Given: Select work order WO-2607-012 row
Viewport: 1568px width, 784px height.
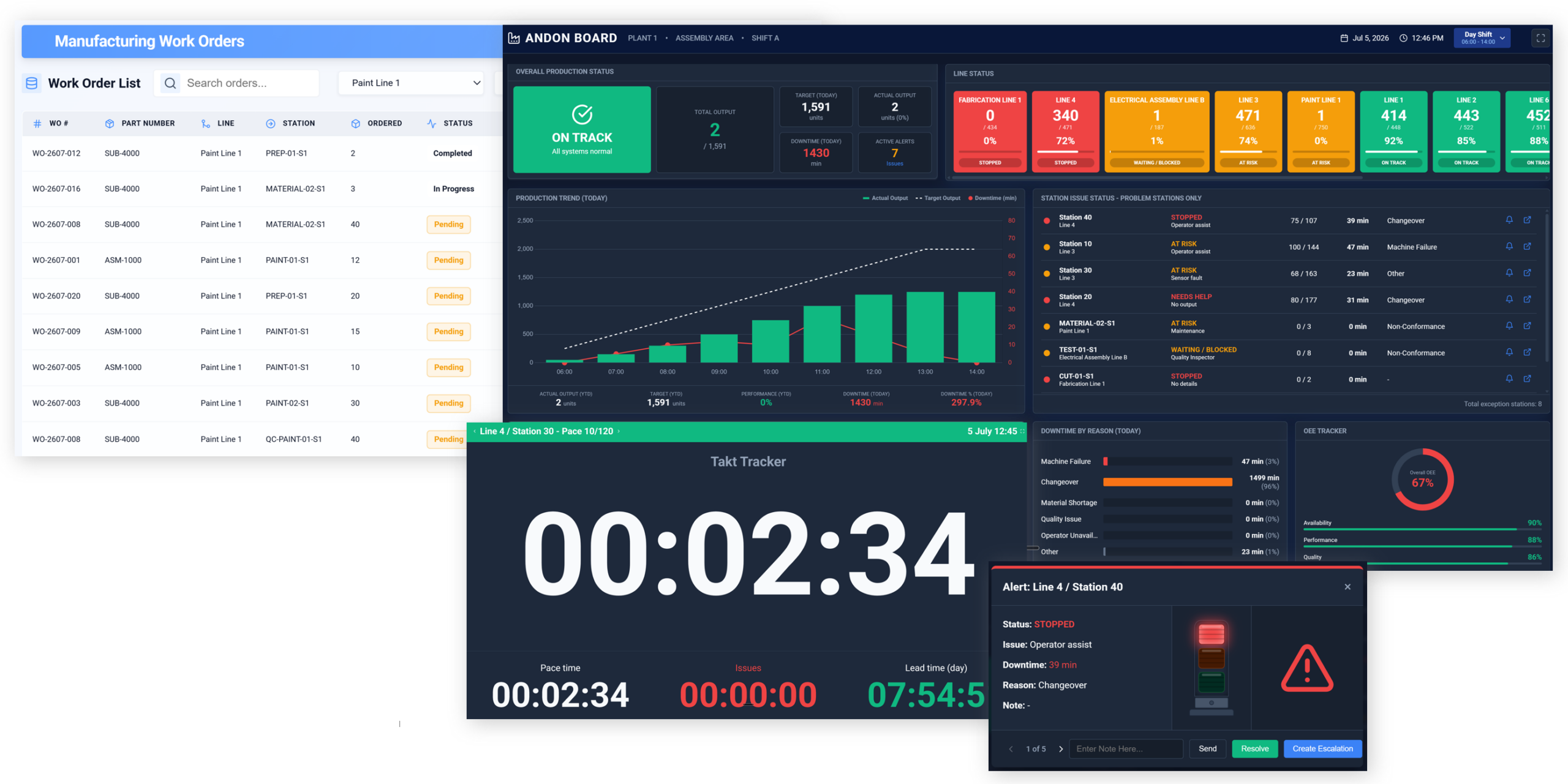Looking at the screenshot, I should click(262, 153).
